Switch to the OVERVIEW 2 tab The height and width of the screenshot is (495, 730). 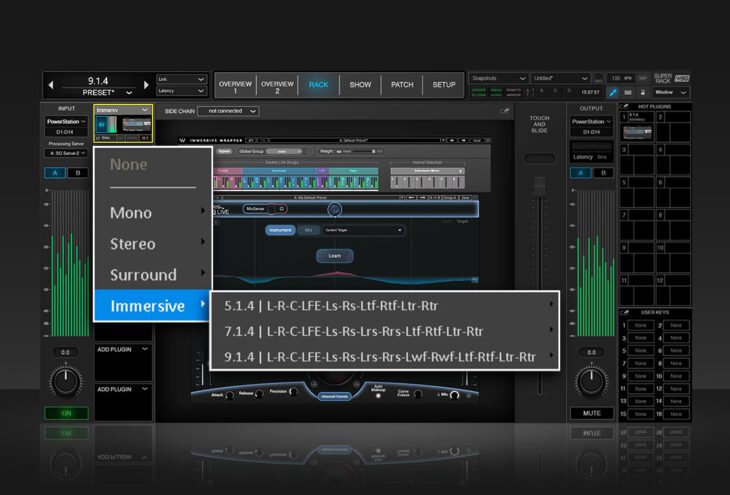(x=277, y=85)
